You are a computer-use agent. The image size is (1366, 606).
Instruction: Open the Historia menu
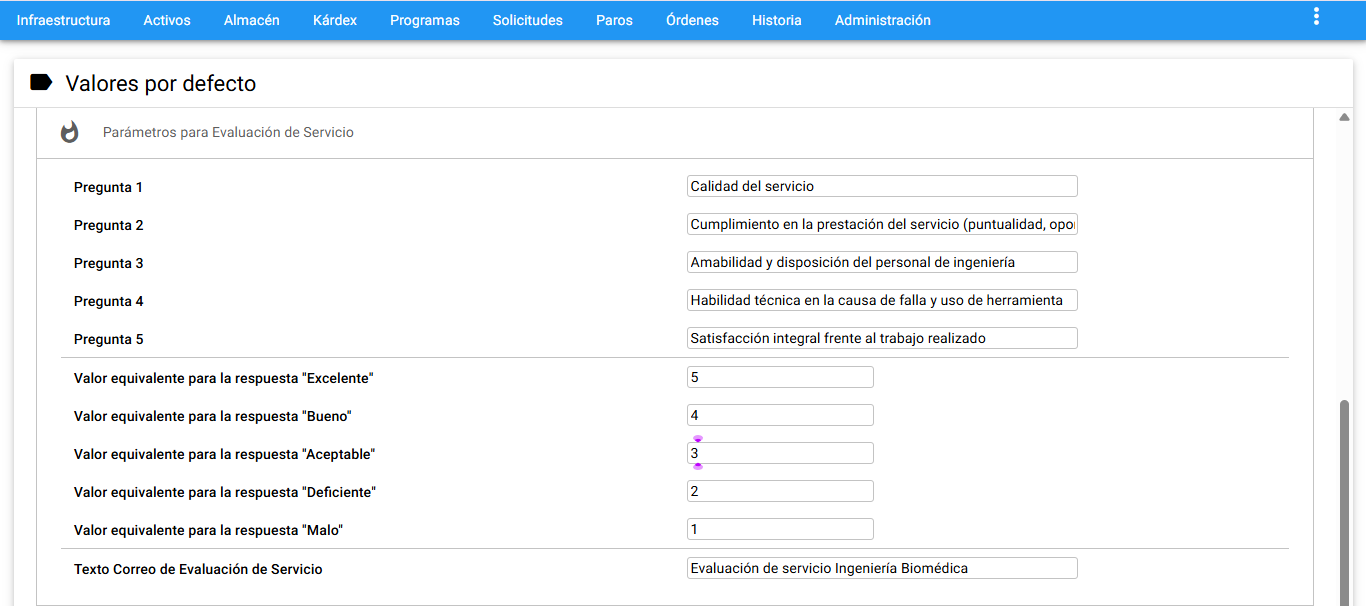777,20
